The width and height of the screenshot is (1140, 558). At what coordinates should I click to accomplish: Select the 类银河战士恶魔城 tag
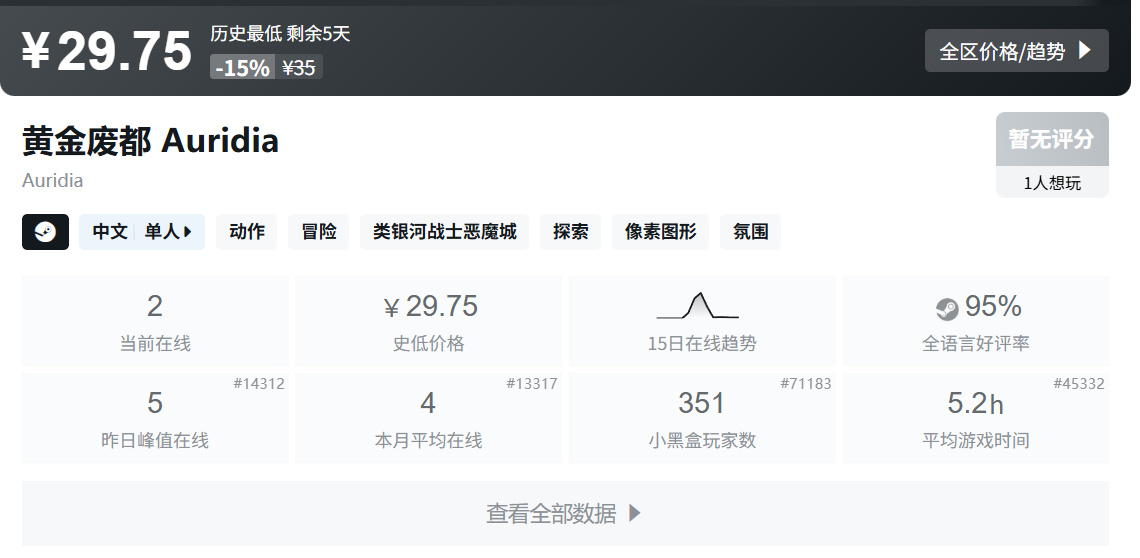click(444, 232)
